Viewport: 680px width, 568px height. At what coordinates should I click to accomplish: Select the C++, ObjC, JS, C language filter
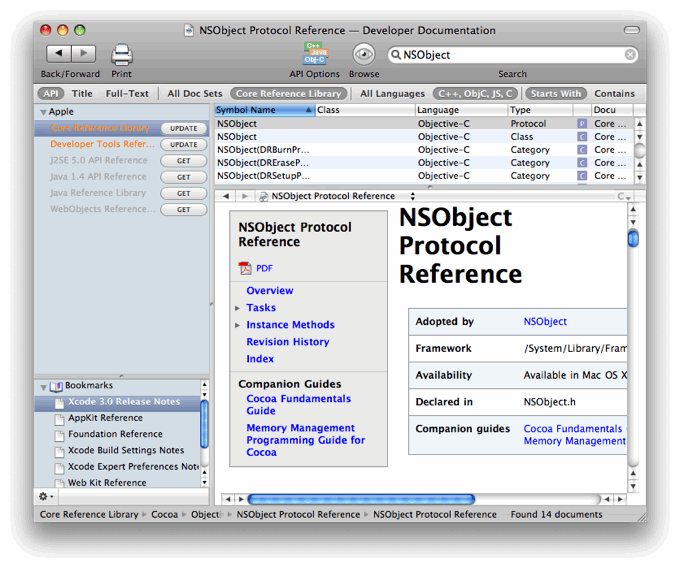475,94
